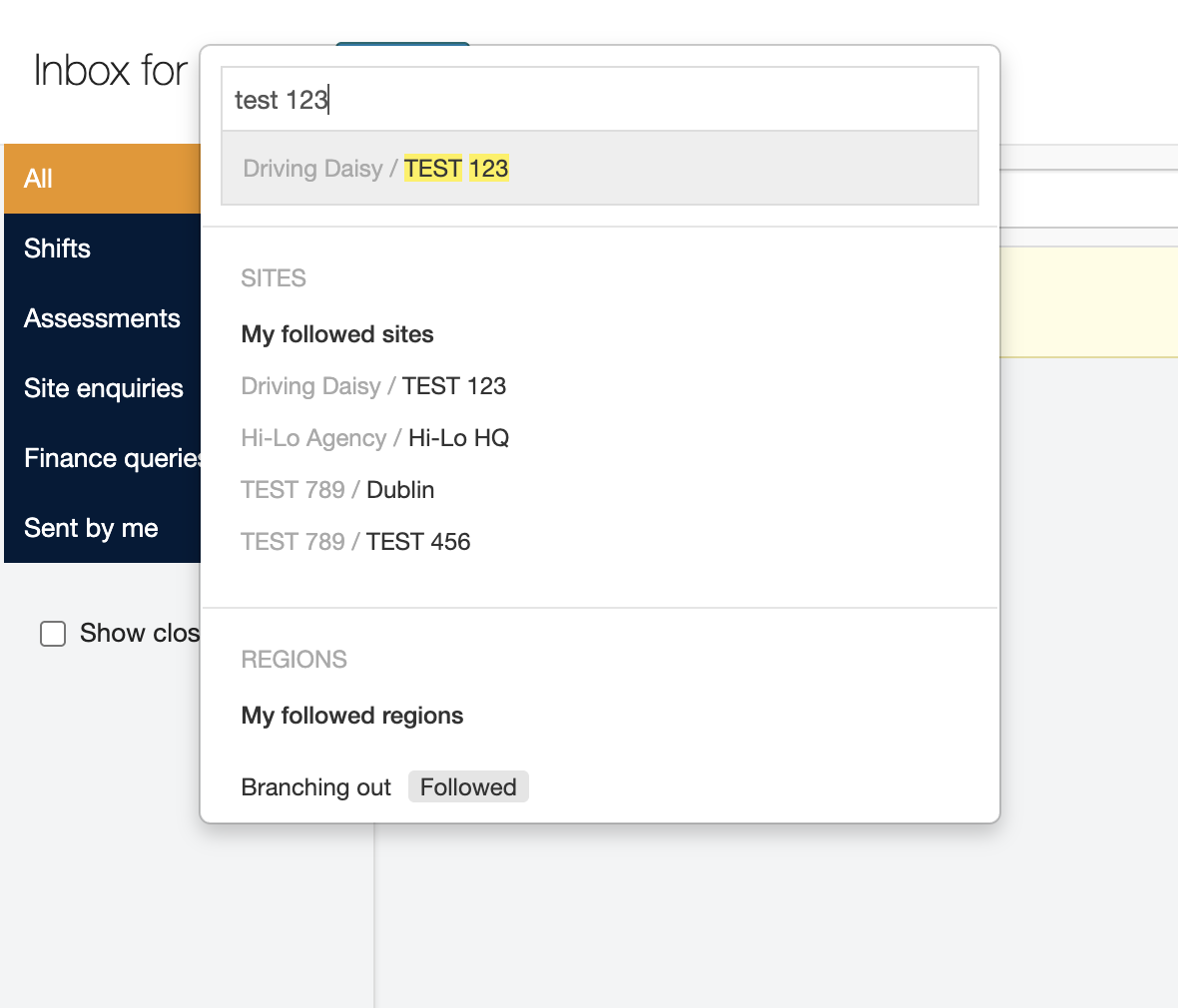Choose the TEST 789 / TEST 456 site
1178x1008 pixels.
355,542
